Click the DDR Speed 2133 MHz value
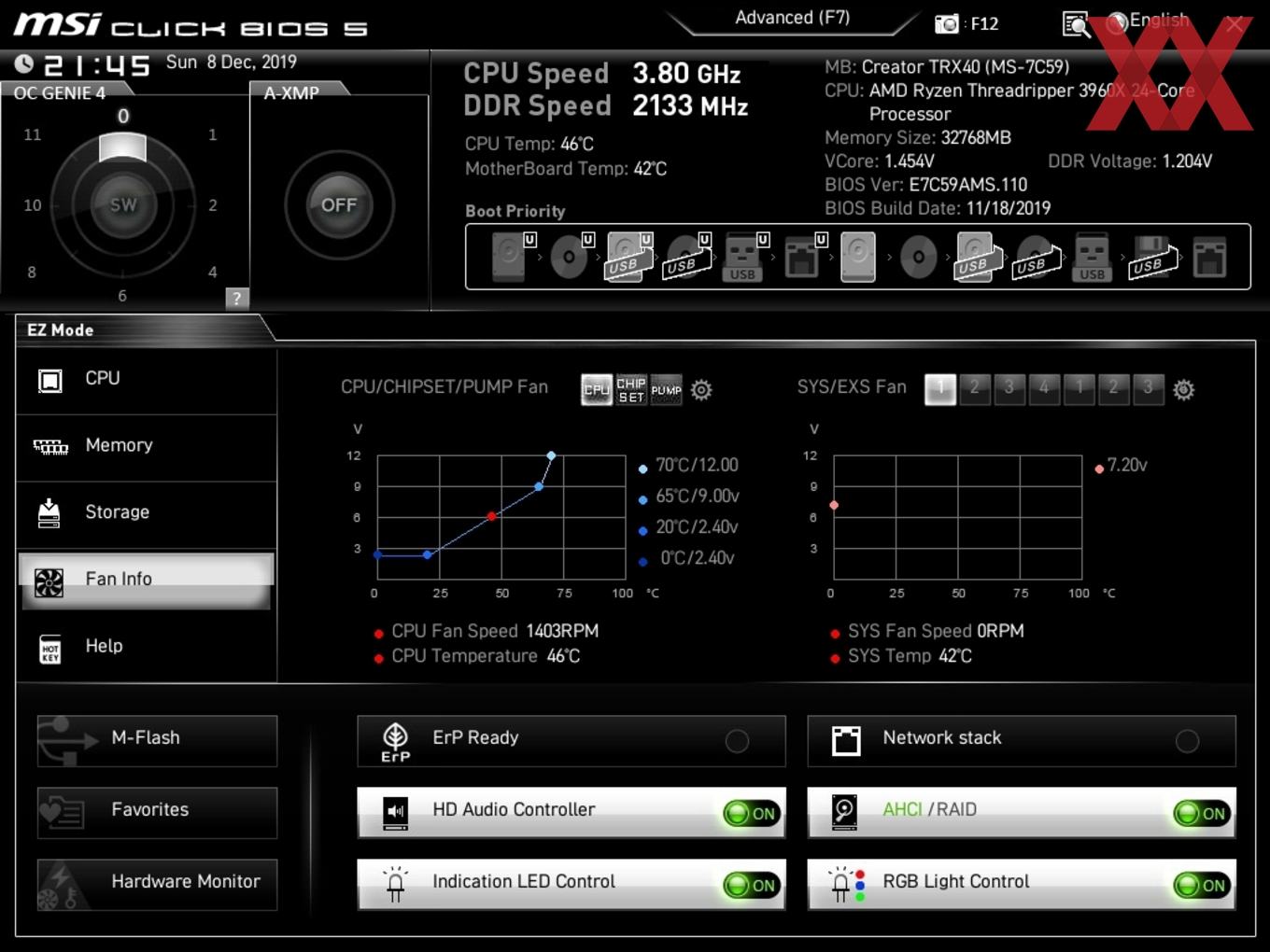The image size is (1270, 952). [690, 106]
